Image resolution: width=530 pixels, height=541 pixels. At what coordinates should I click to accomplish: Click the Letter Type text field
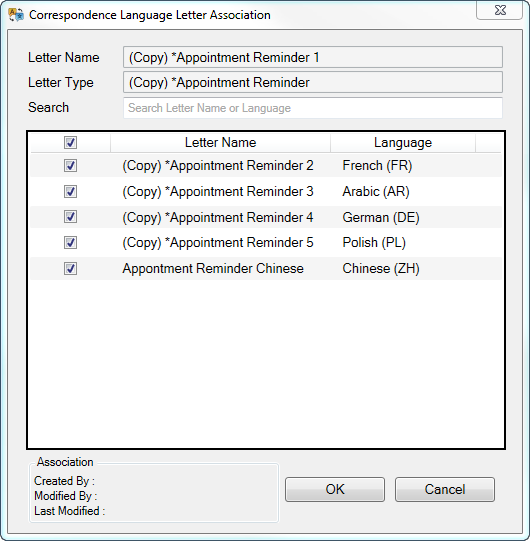313,82
